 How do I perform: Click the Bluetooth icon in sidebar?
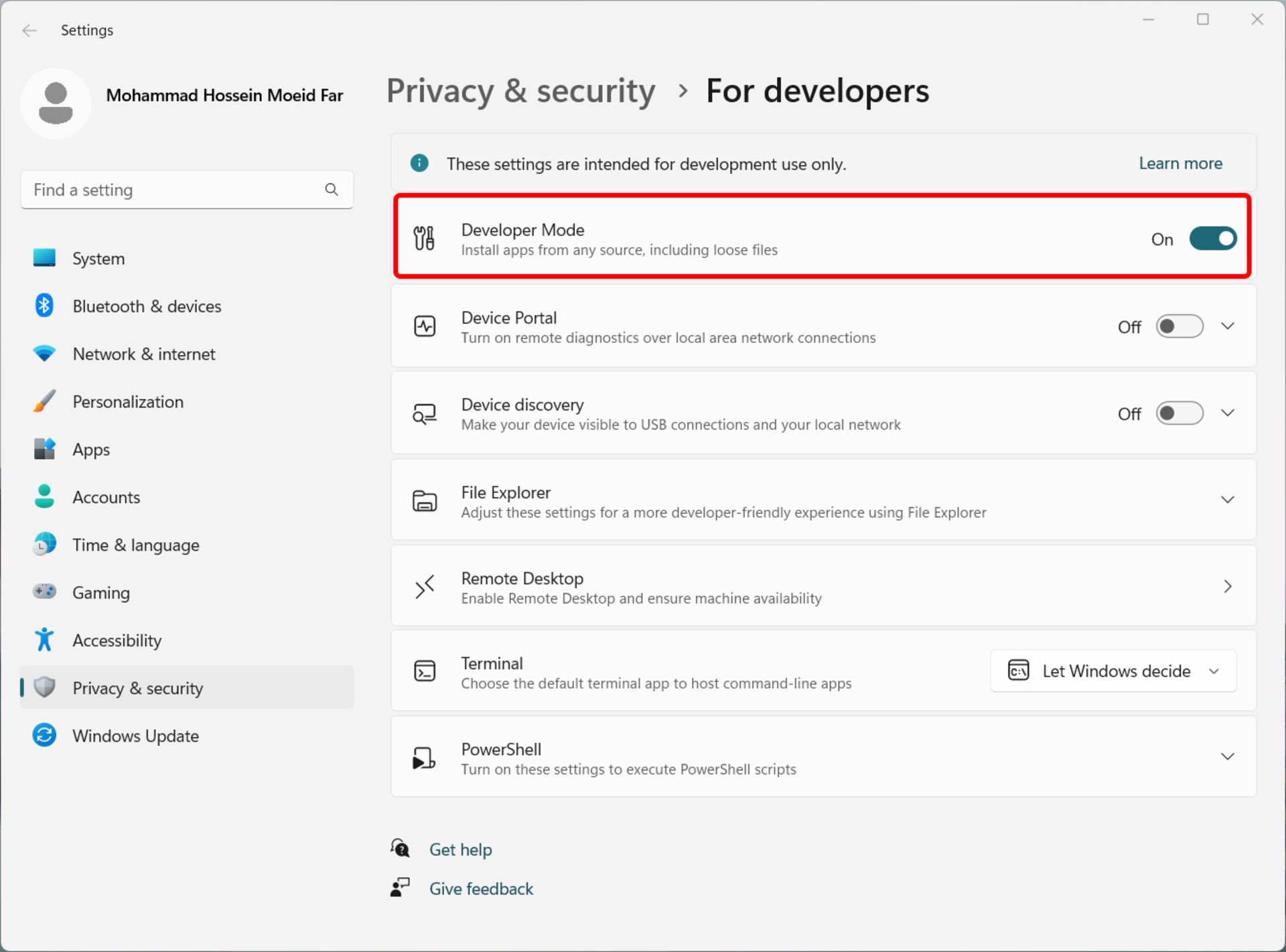(x=44, y=305)
